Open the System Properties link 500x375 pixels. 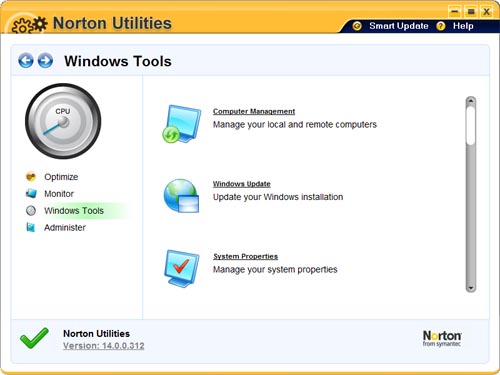point(245,256)
